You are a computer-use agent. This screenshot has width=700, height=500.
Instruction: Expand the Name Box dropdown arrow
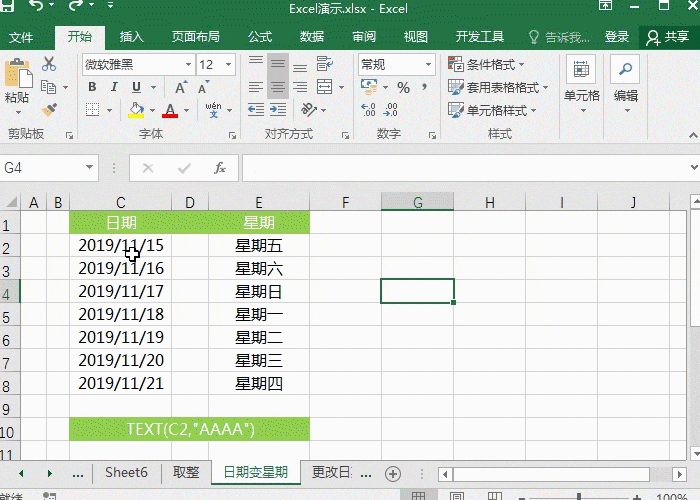tap(89, 167)
